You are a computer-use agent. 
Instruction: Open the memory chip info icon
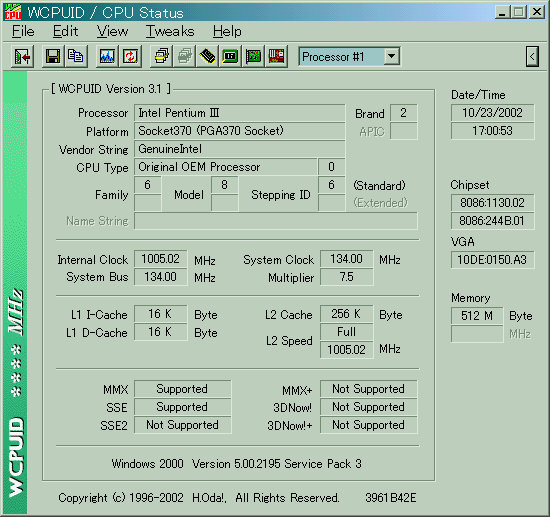pos(207,56)
